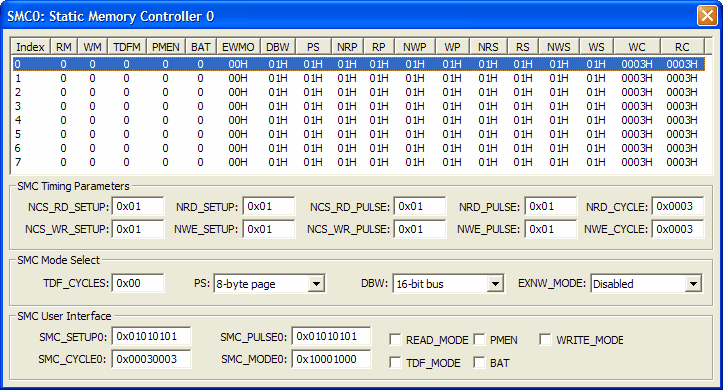Edit the NRD_SETUP value field
Viewport: 723px width, 390px height.
269,206
